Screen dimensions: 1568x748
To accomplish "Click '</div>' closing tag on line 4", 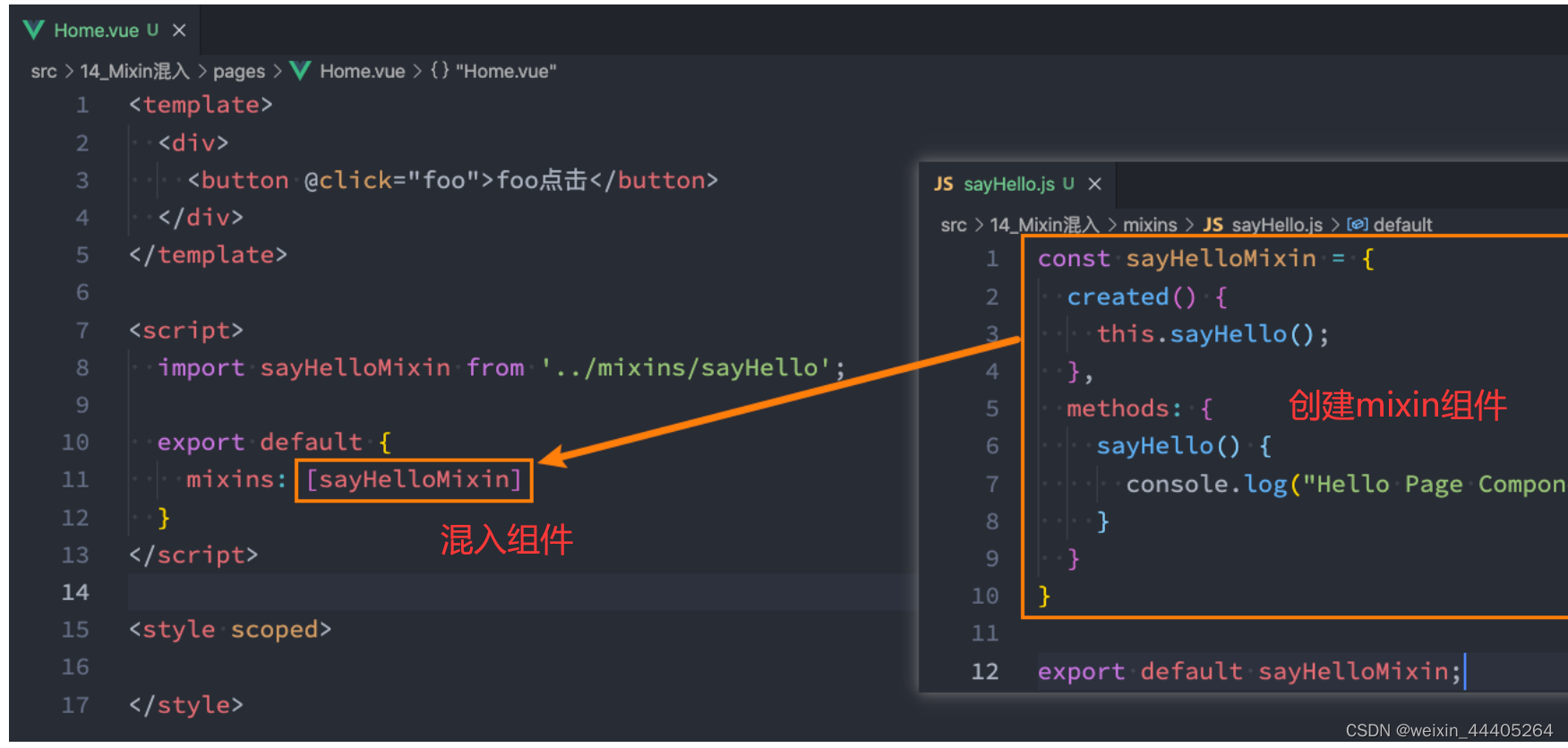I will point(201,218).
